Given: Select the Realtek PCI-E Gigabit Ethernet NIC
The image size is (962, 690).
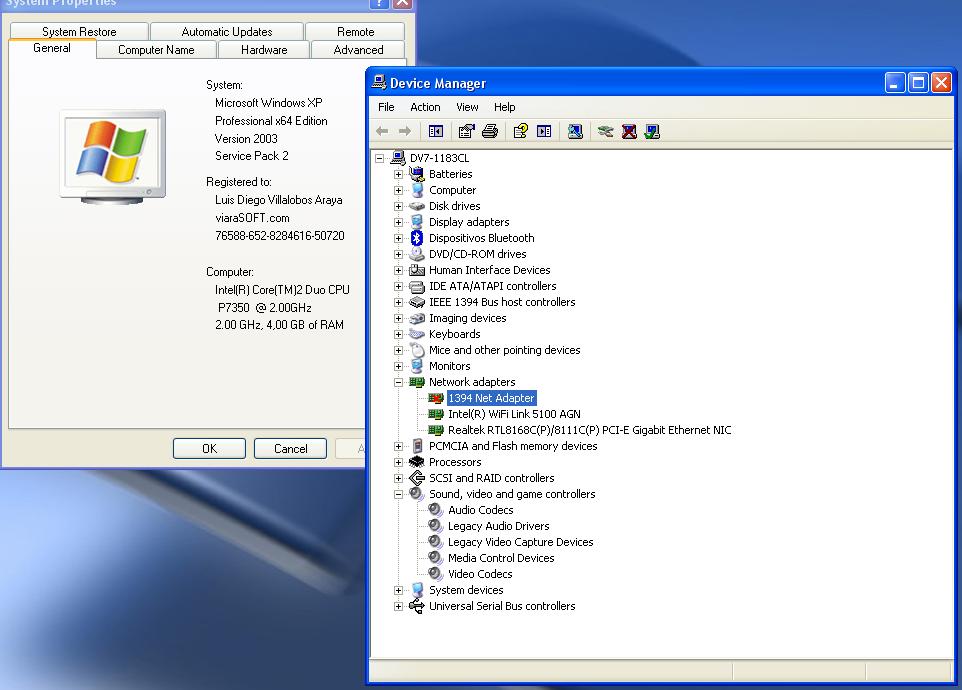Looking at the screenshot, I should click(x=590, y=430).
